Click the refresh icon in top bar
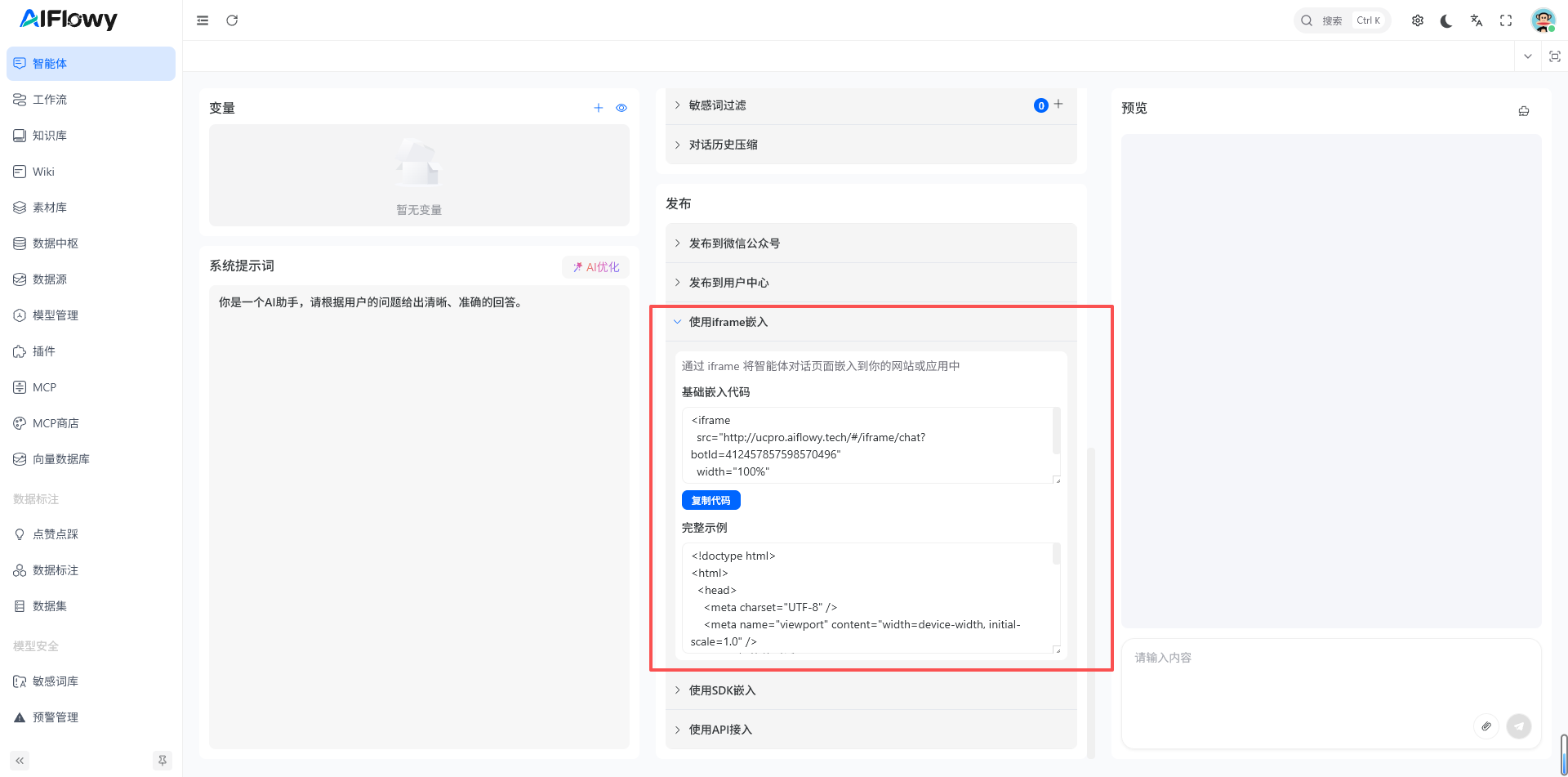 232,20
